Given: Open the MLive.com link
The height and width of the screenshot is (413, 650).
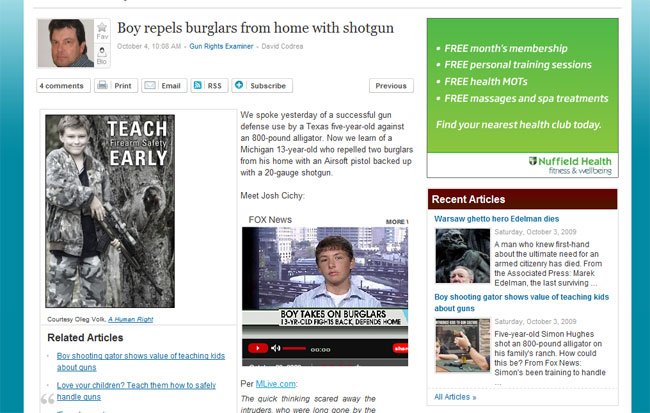Looking at the screenshot, I should [x=276, y=384].
